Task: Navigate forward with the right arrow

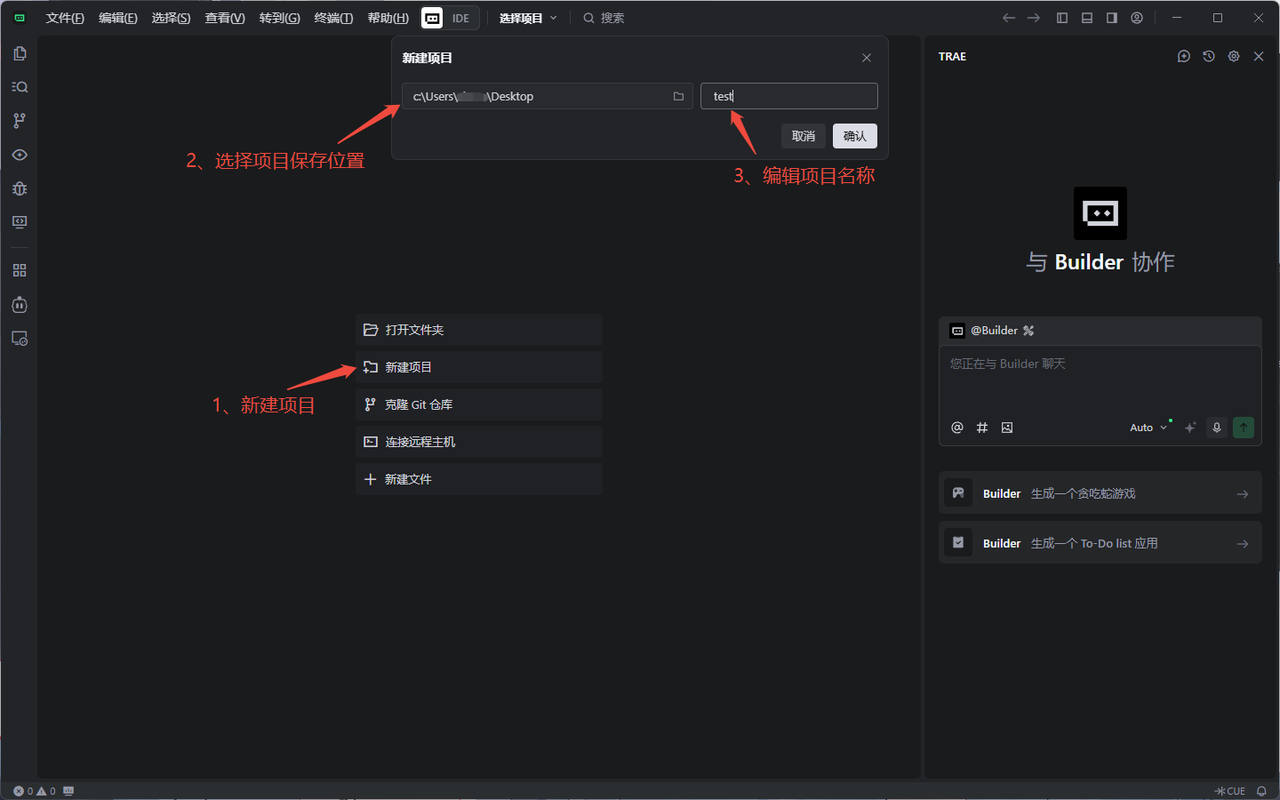Action: point(1033,18)
